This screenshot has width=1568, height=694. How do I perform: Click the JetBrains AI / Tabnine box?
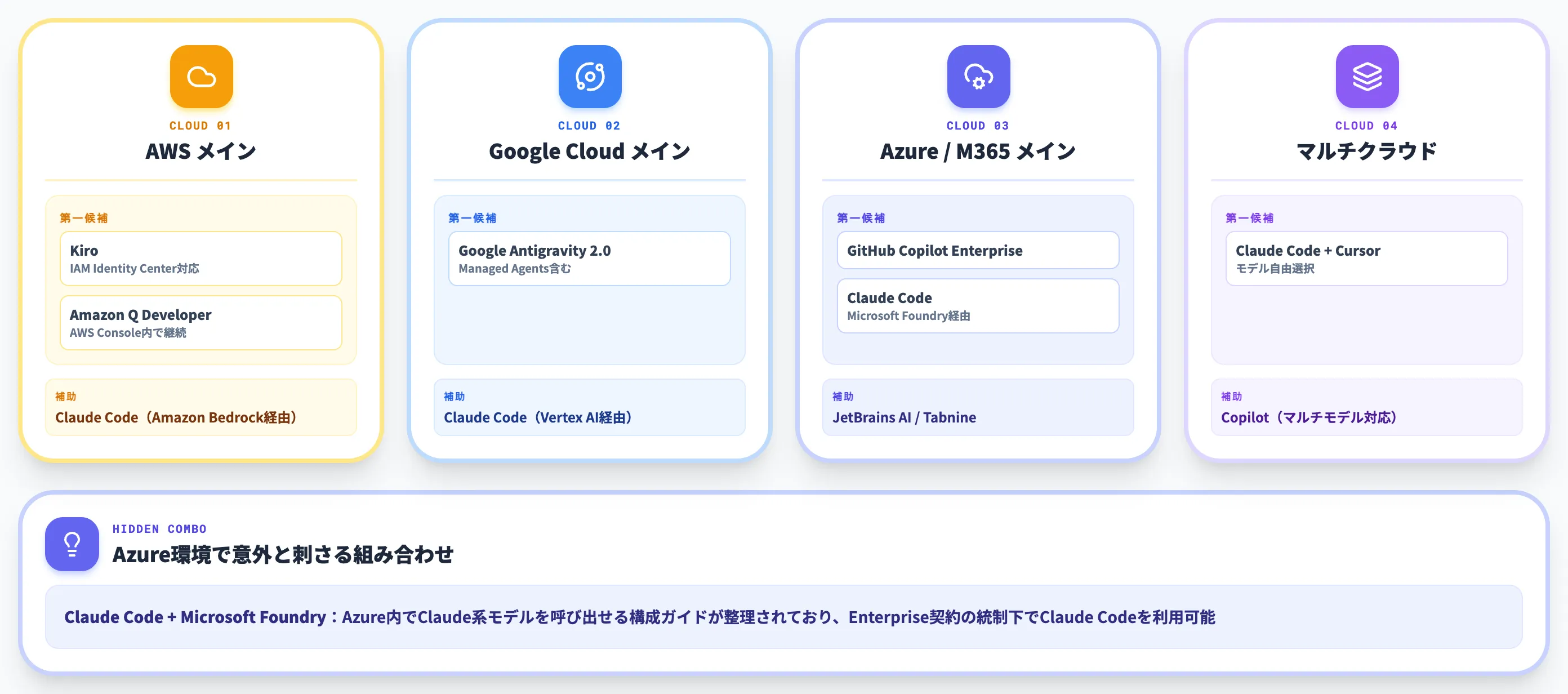point(978,407)
